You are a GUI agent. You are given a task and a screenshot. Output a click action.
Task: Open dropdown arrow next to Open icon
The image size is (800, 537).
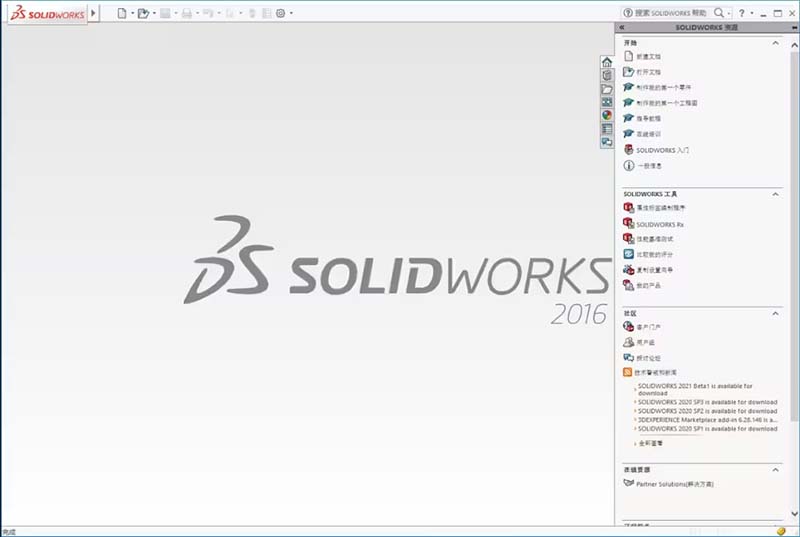click(154, 13)
